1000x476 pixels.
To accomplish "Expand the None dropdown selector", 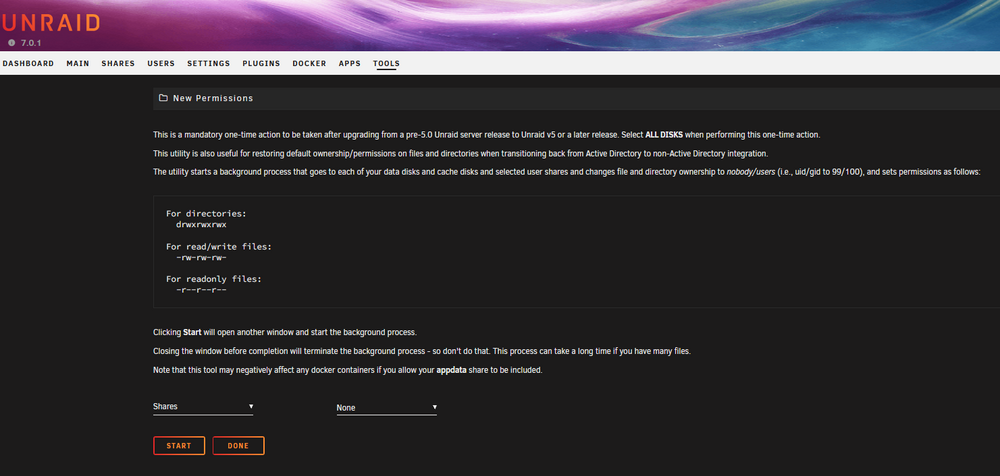I will click(x=386, y=408).
